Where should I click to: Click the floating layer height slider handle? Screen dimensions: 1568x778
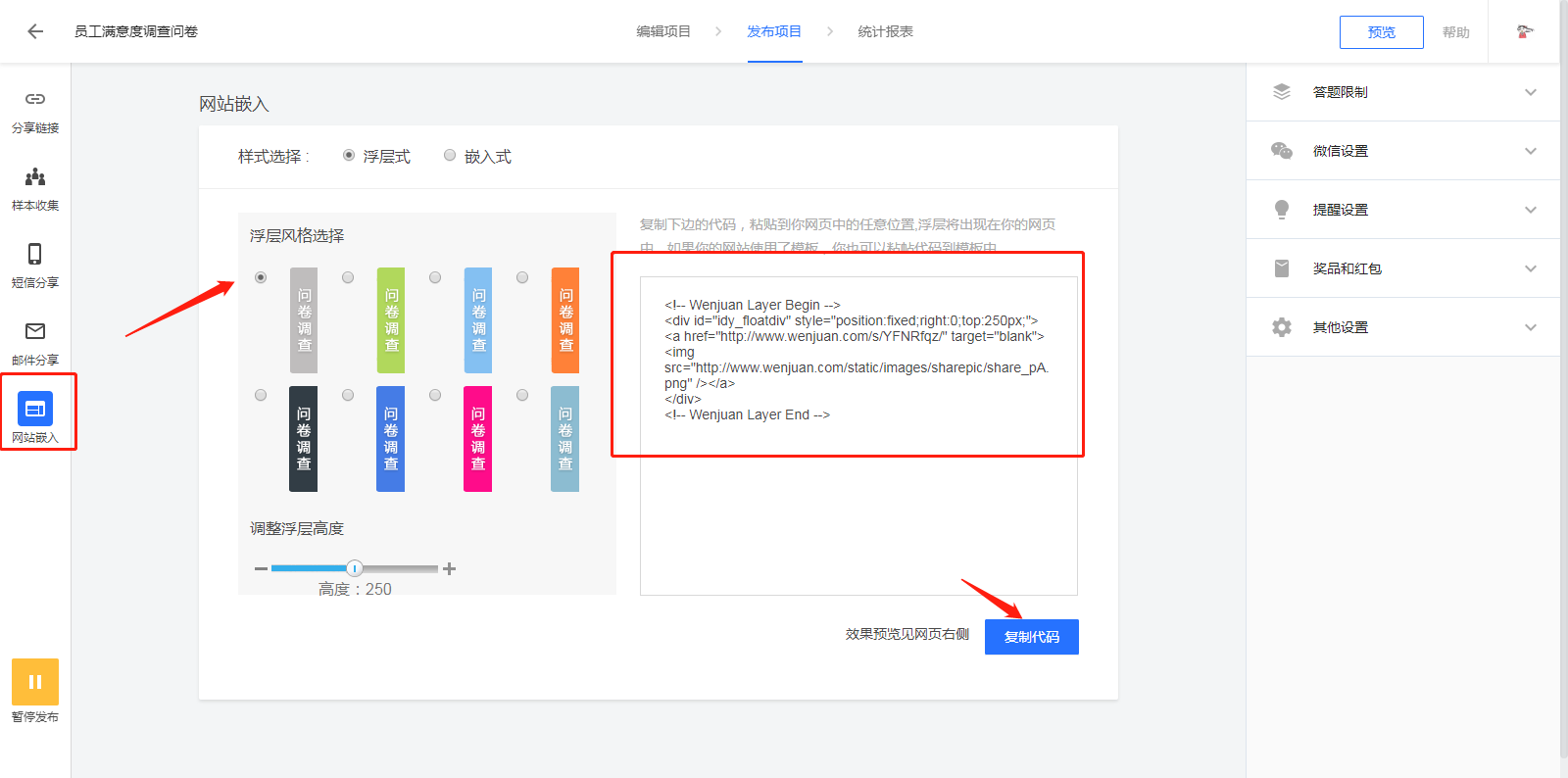point(355,568)
